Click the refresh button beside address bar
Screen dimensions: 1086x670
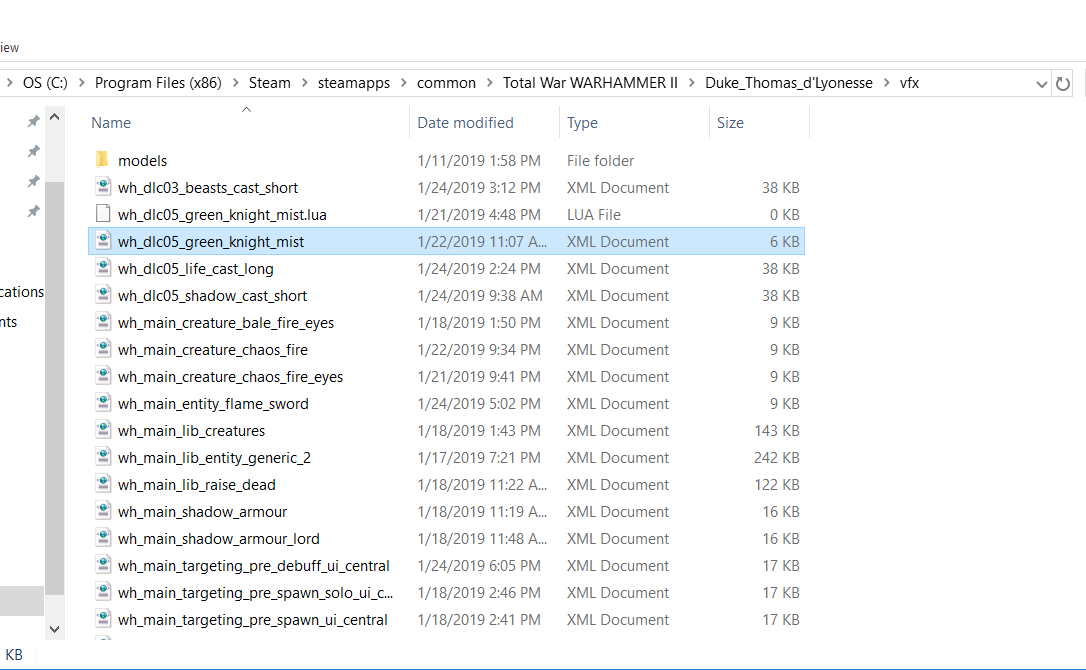pyautogui.click(x=1062, y=84)
